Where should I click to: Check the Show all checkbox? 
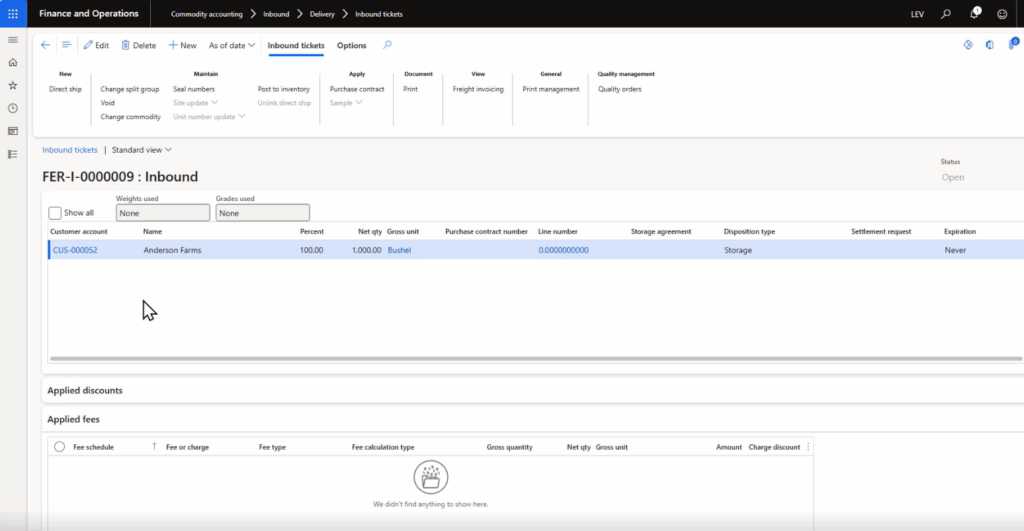pos(55,213)
